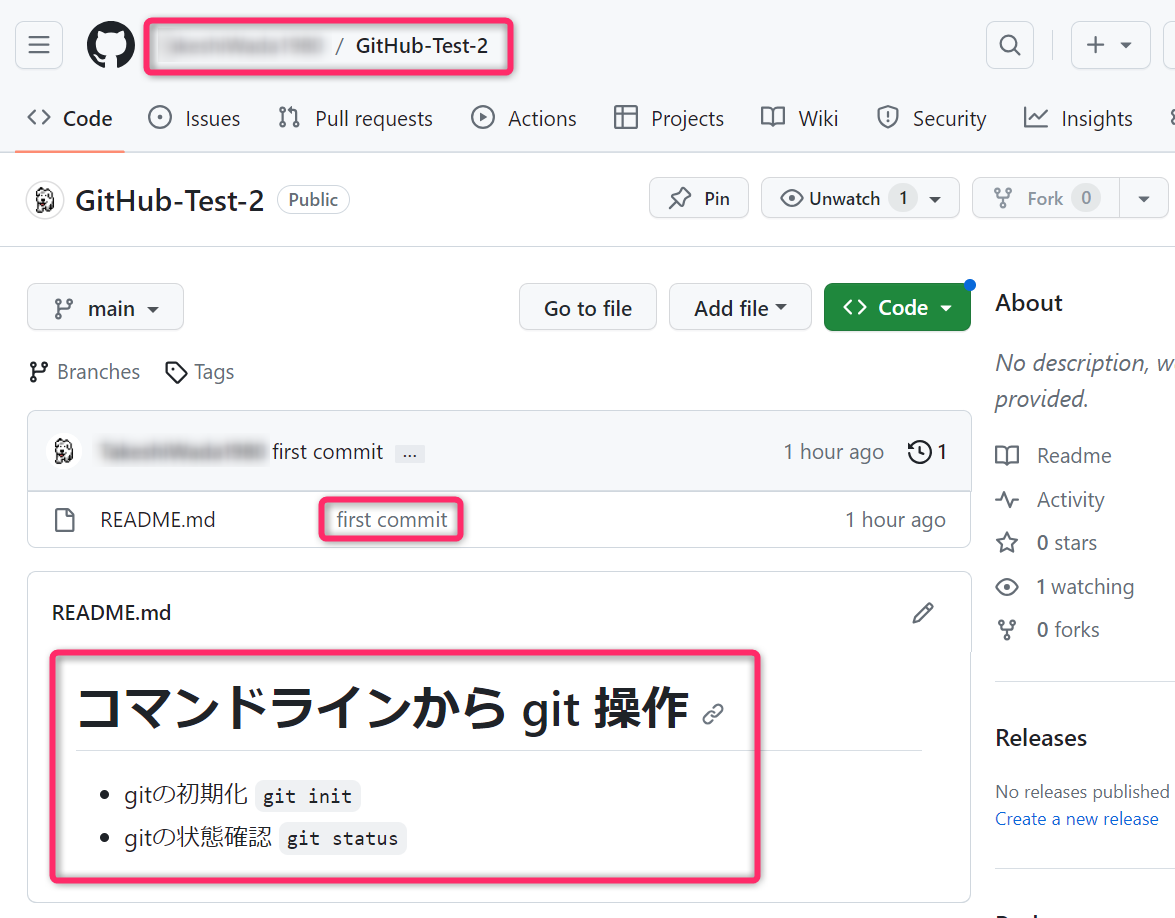Screen dimensions: 1175x918
Task: Open the hamburger navigation menu
Action: [39, 46]
